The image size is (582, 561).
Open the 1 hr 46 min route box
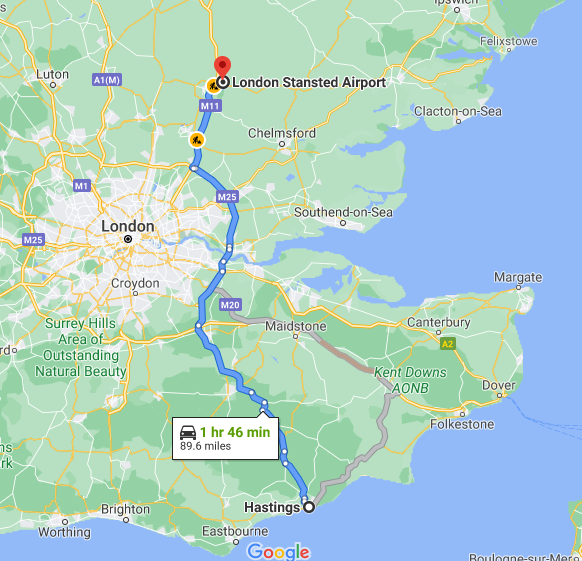point(225,438)
